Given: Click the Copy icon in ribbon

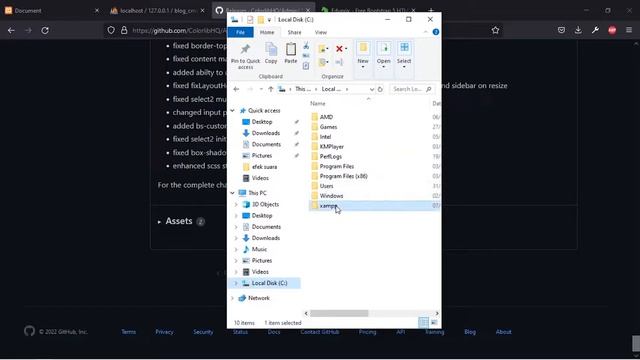Looking at the screenshot, I should coord(271,49).
